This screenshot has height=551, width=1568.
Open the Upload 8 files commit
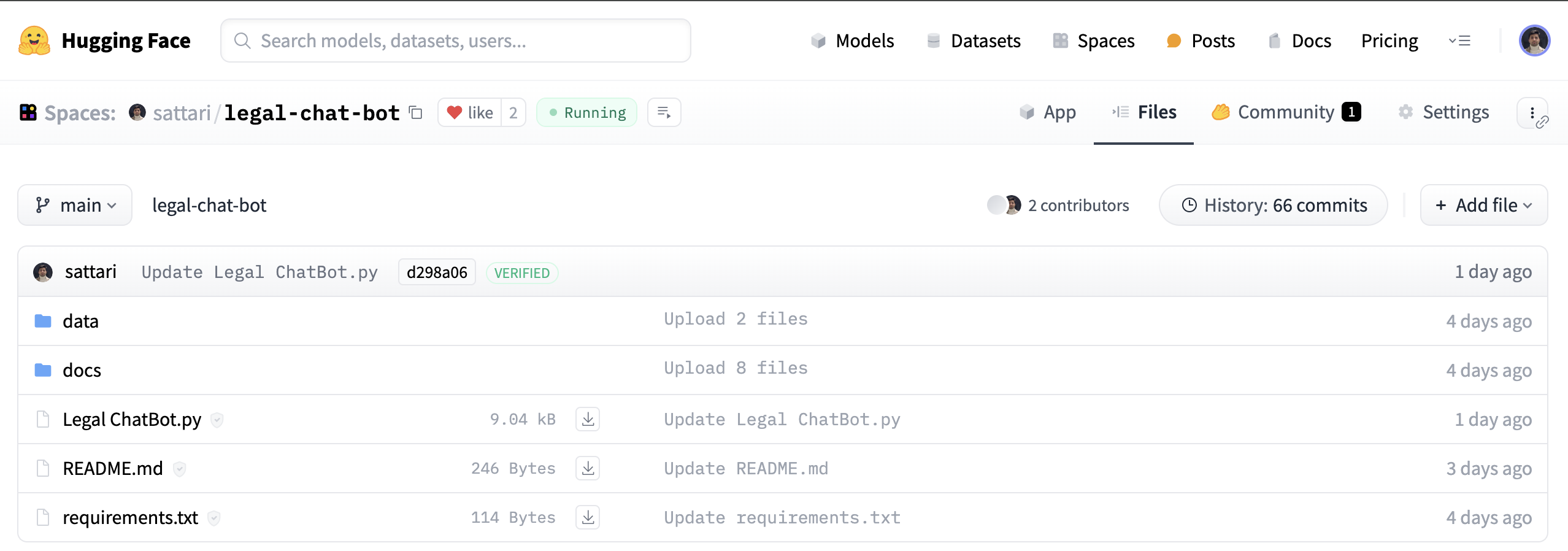tap(736, 368)
